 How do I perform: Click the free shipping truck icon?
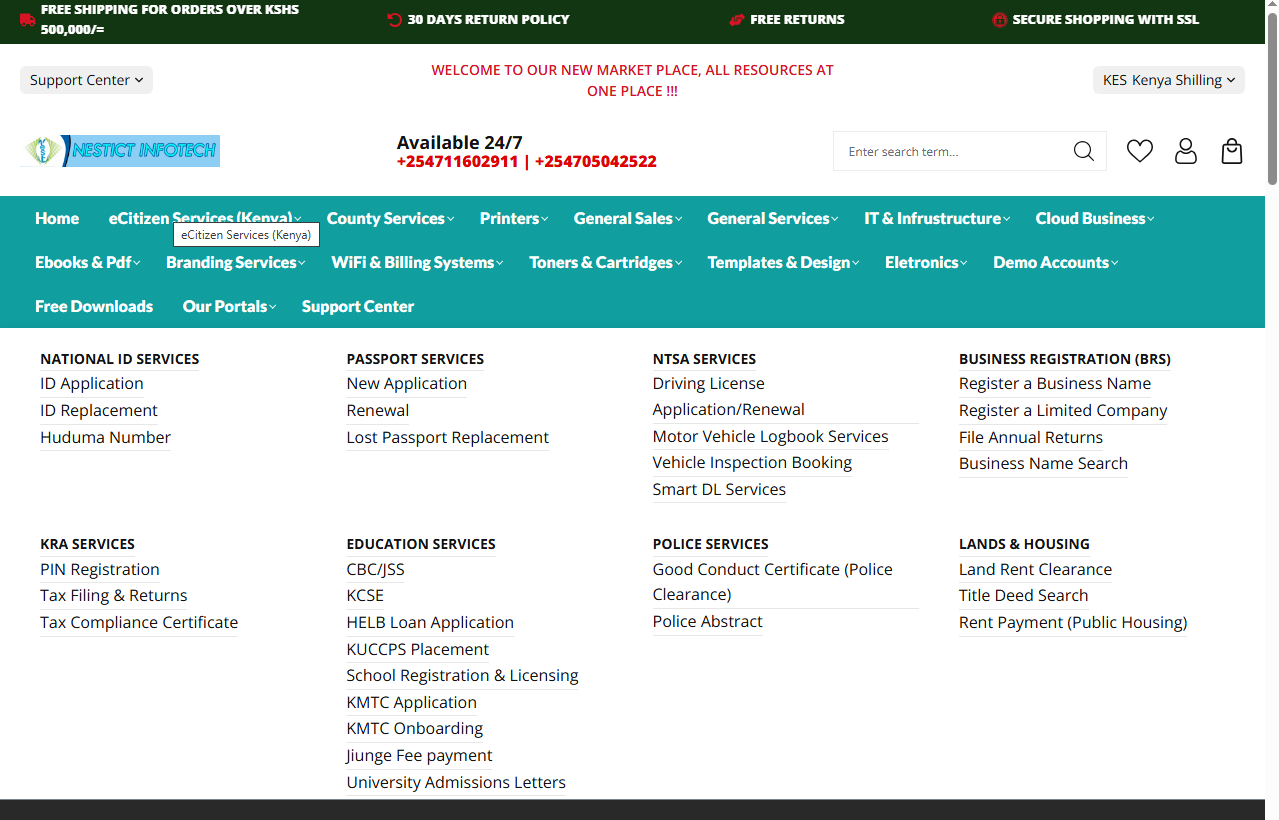[27, 20]
